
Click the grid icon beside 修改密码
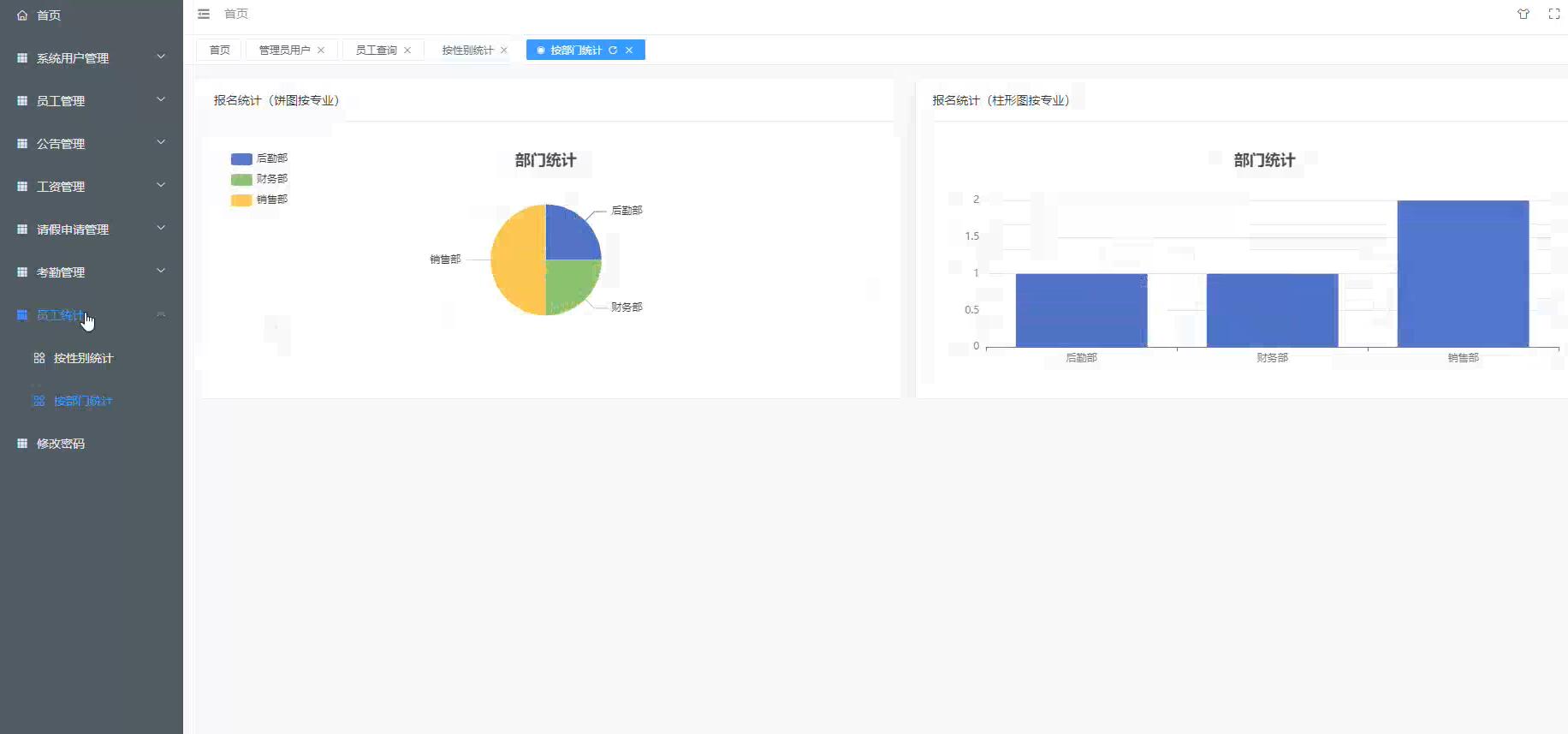pos(22,444)
